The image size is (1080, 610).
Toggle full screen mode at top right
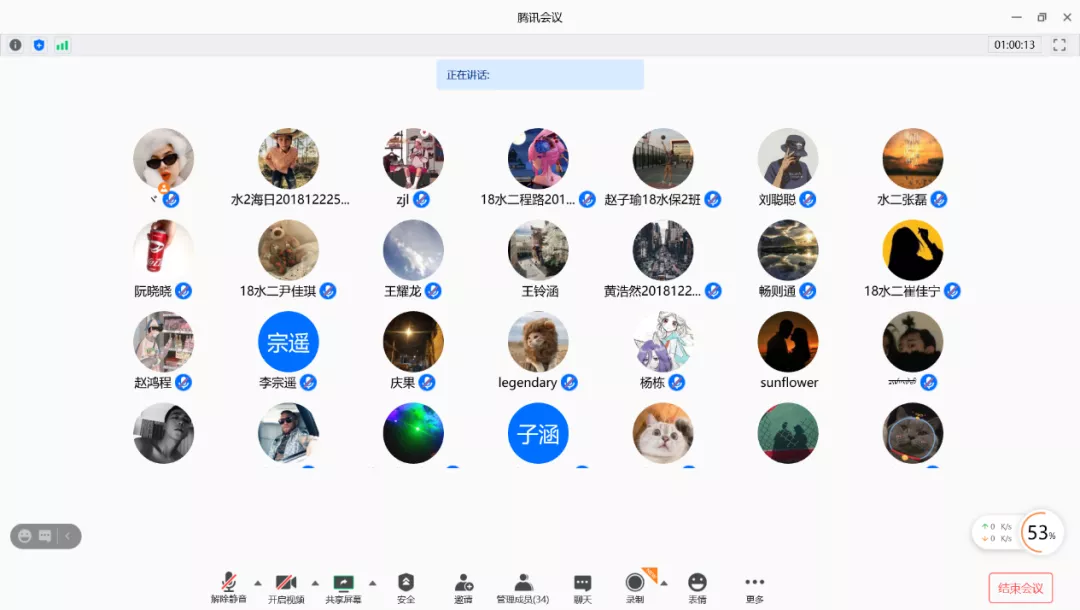tap(1059, 45)
